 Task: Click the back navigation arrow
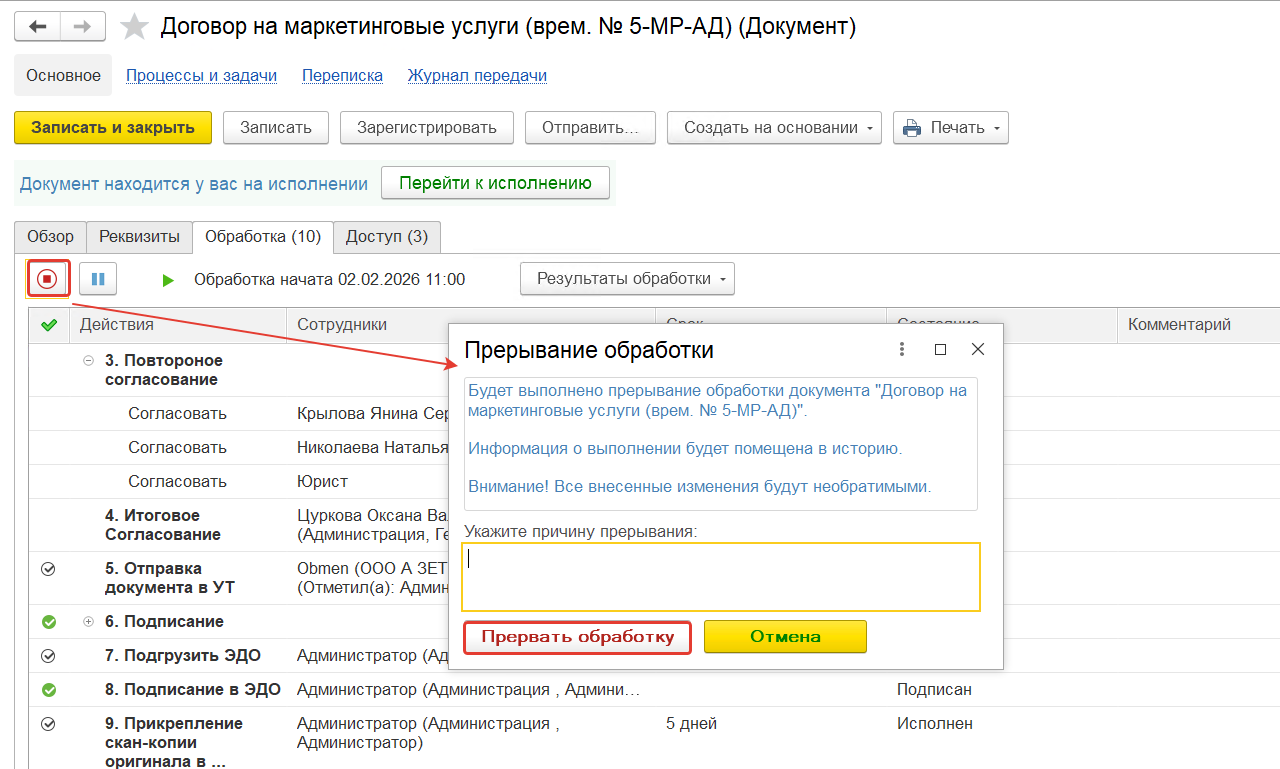click(38, 27)
